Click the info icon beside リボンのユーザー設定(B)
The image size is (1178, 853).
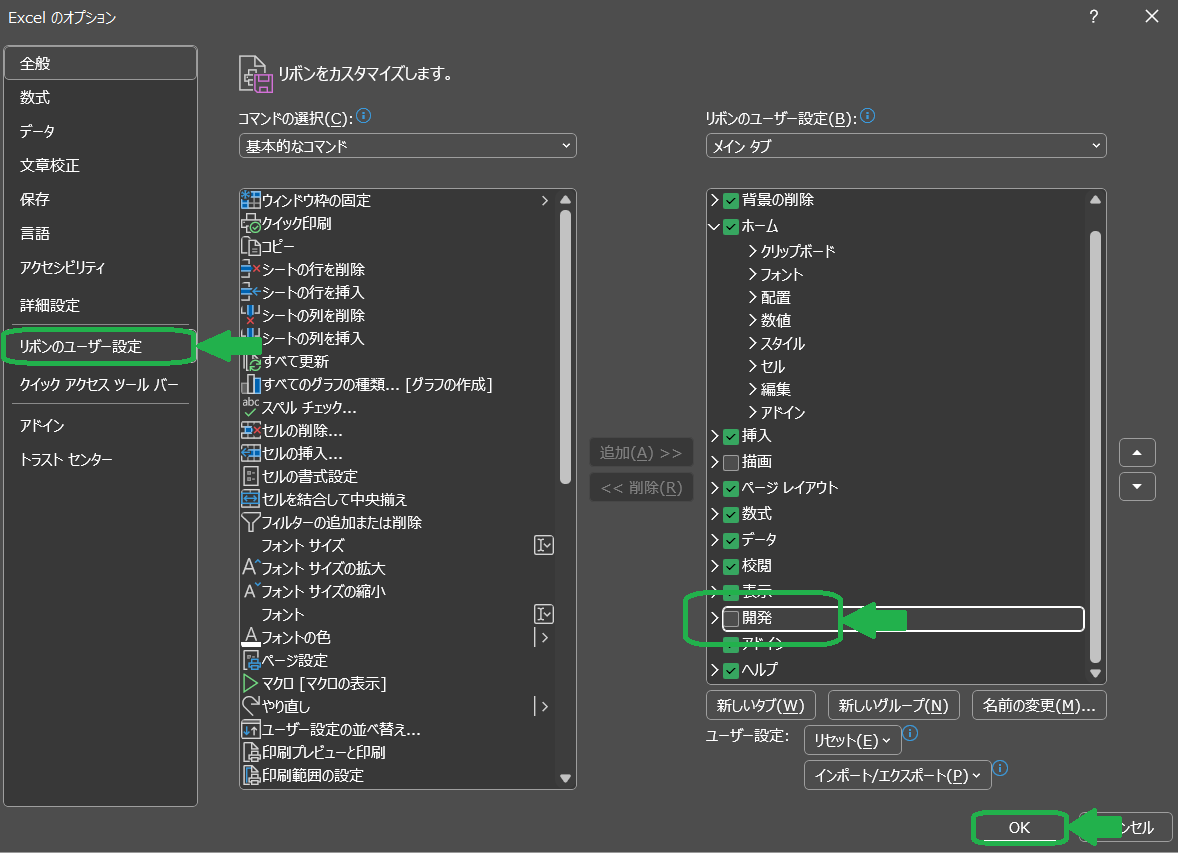[x=867, y=116]
